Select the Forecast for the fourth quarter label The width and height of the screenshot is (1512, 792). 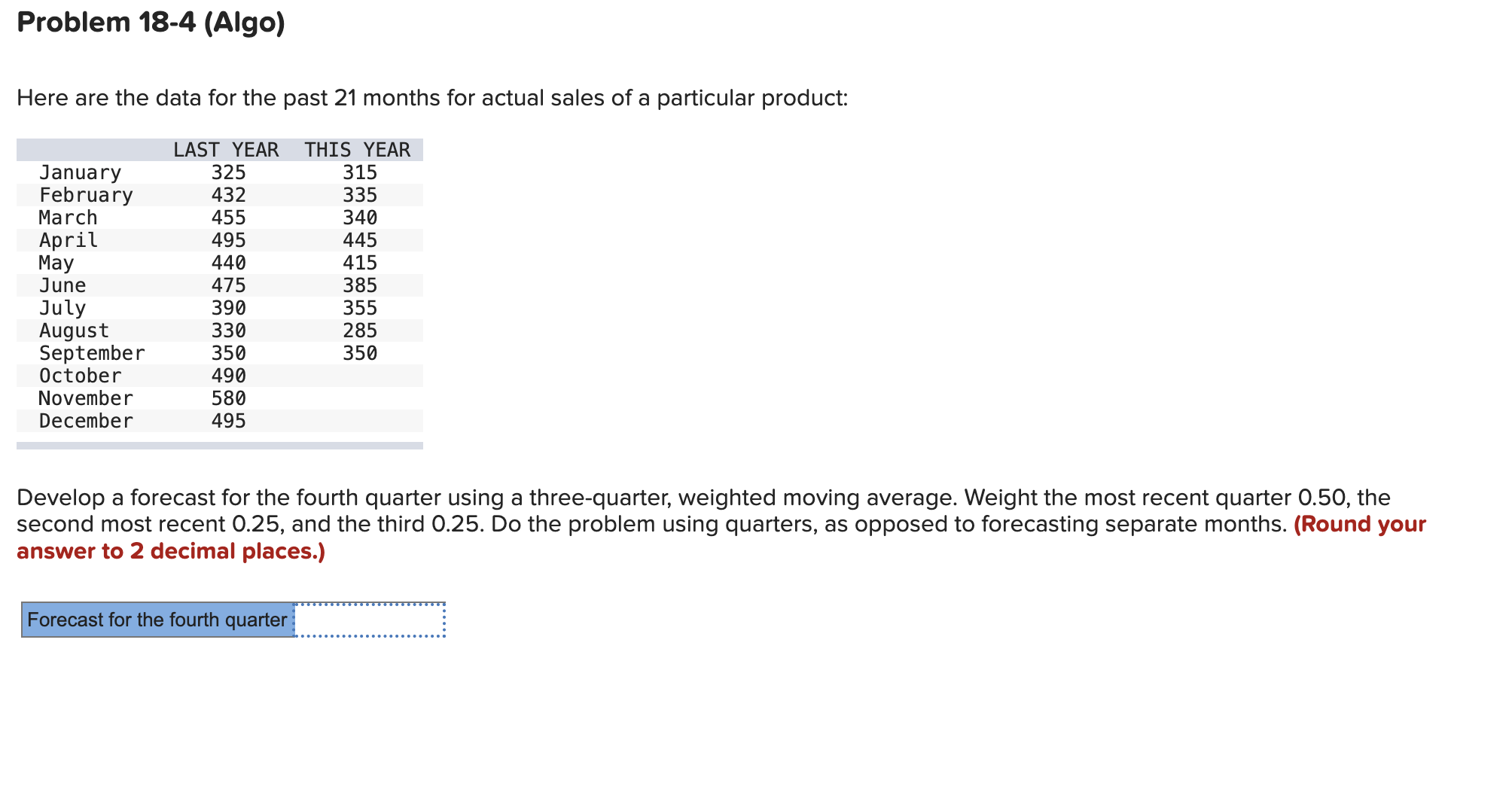(155, 619)
